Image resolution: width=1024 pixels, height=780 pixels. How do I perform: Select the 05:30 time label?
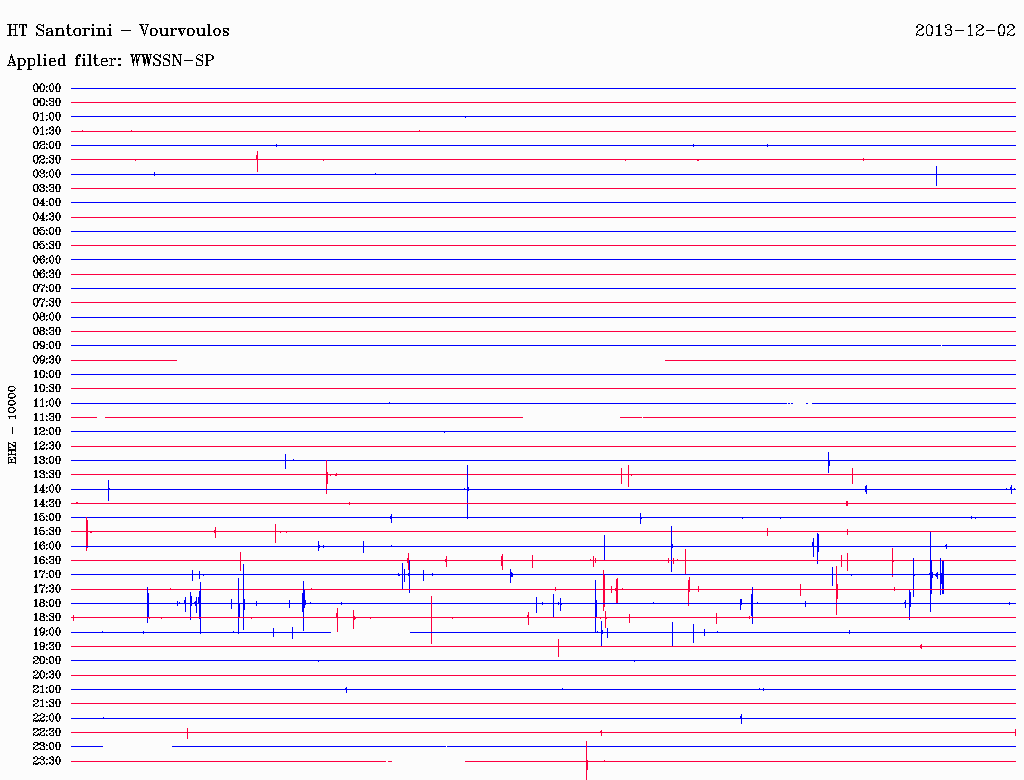click(x=47, y=246)
